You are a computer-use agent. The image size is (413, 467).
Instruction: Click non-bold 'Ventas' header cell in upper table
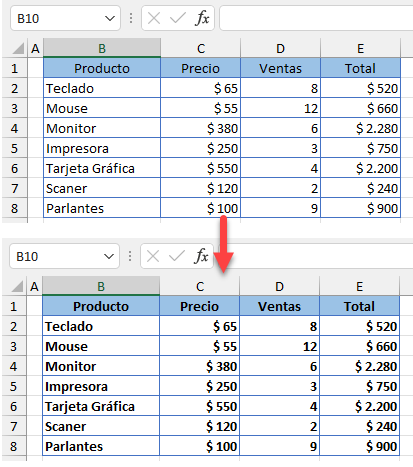click(281, 68)
